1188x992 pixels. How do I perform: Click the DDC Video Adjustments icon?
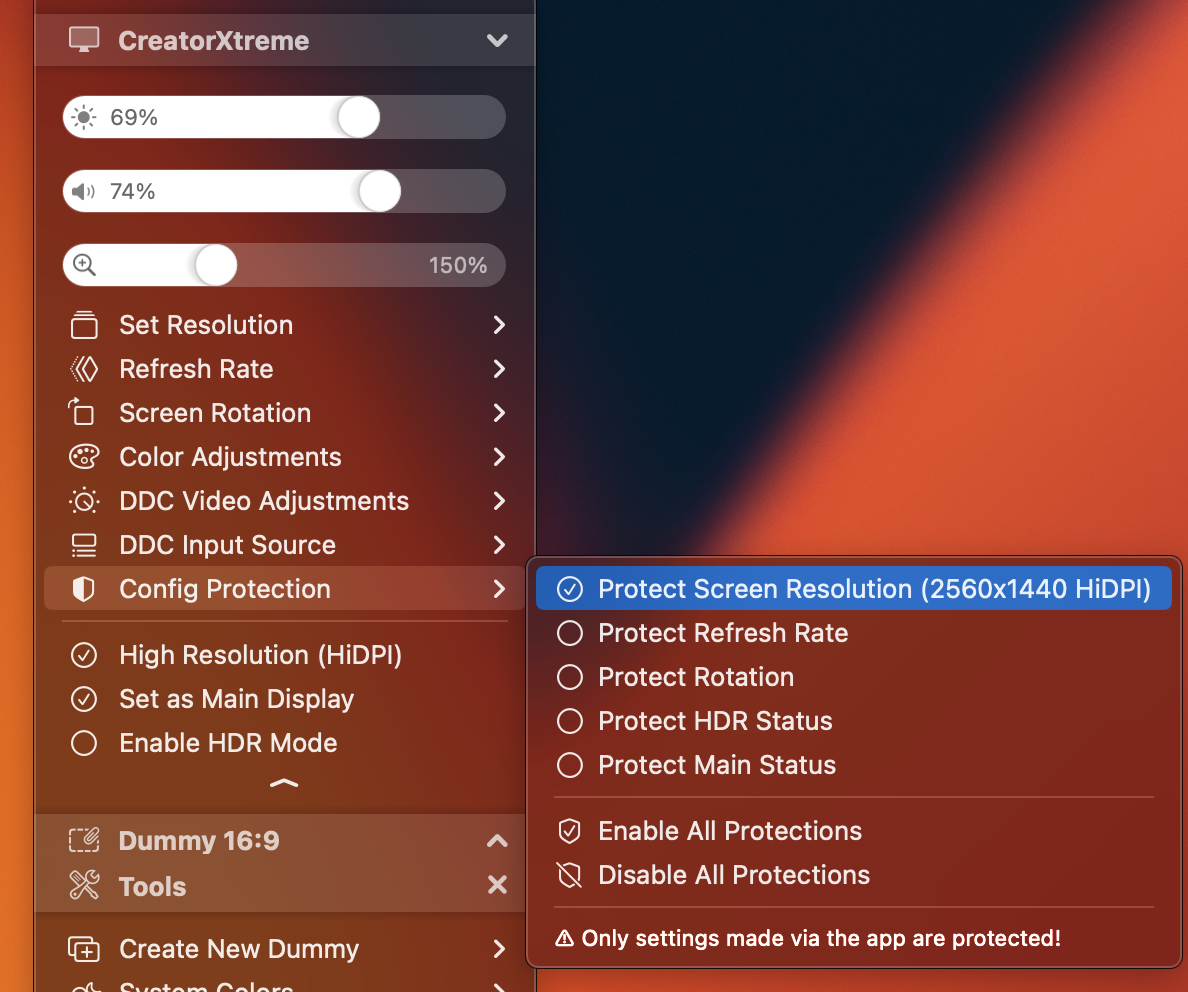[85, 500]
